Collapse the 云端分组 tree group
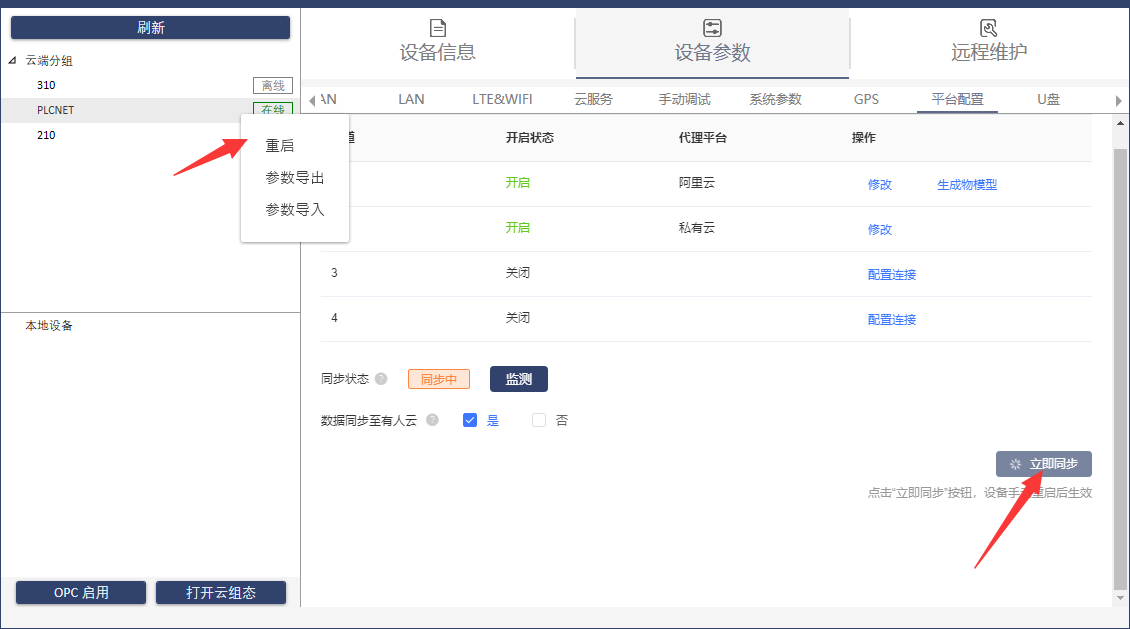 click(x=12, y=61)
